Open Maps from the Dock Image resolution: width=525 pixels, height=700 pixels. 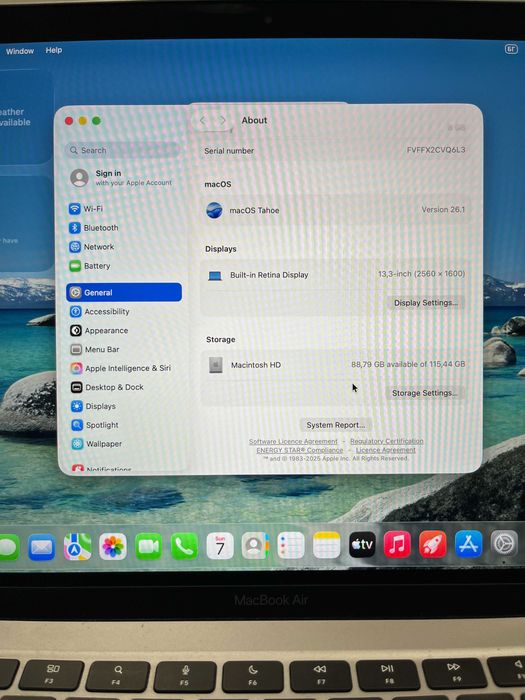point(77,546)
